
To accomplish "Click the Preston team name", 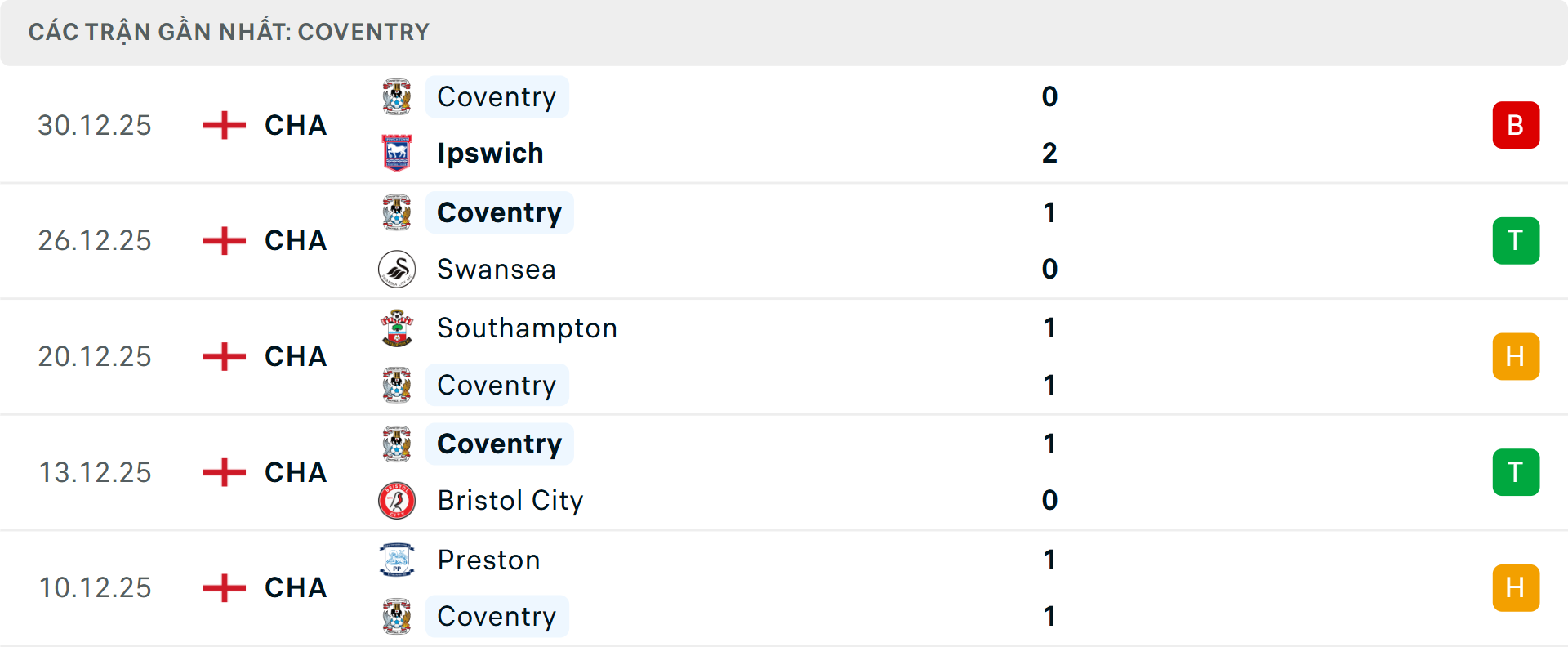I will point(488,560).
